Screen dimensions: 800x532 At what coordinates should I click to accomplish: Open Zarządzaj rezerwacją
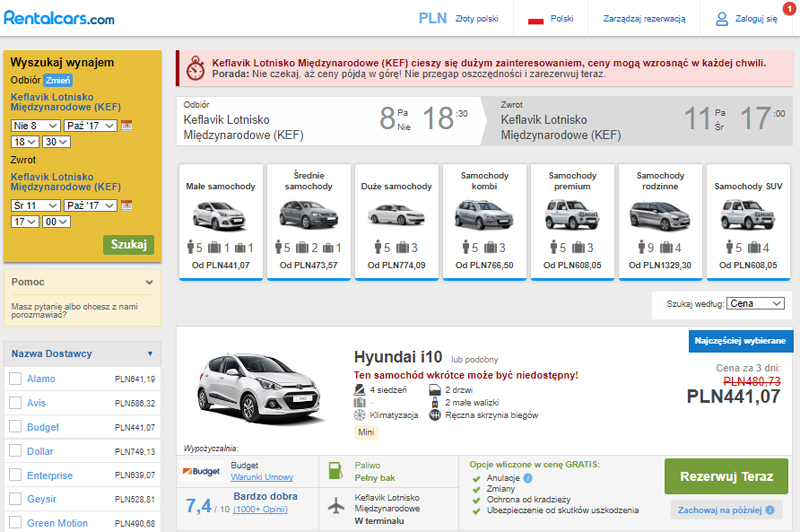tap(644, 19)
